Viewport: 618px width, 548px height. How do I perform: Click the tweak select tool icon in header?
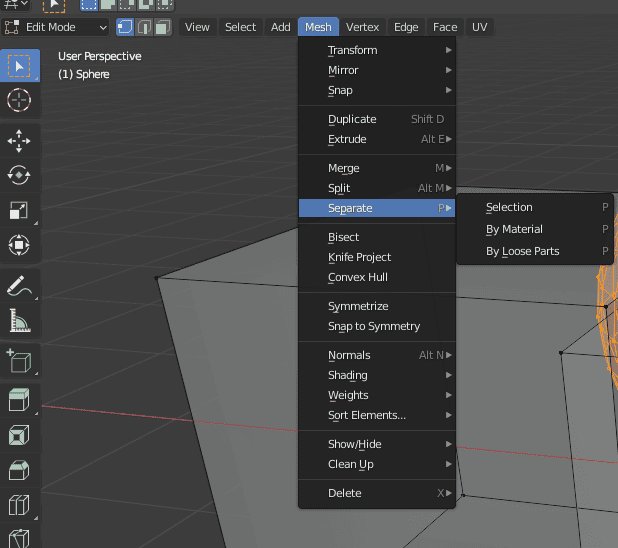pos(54,5)
